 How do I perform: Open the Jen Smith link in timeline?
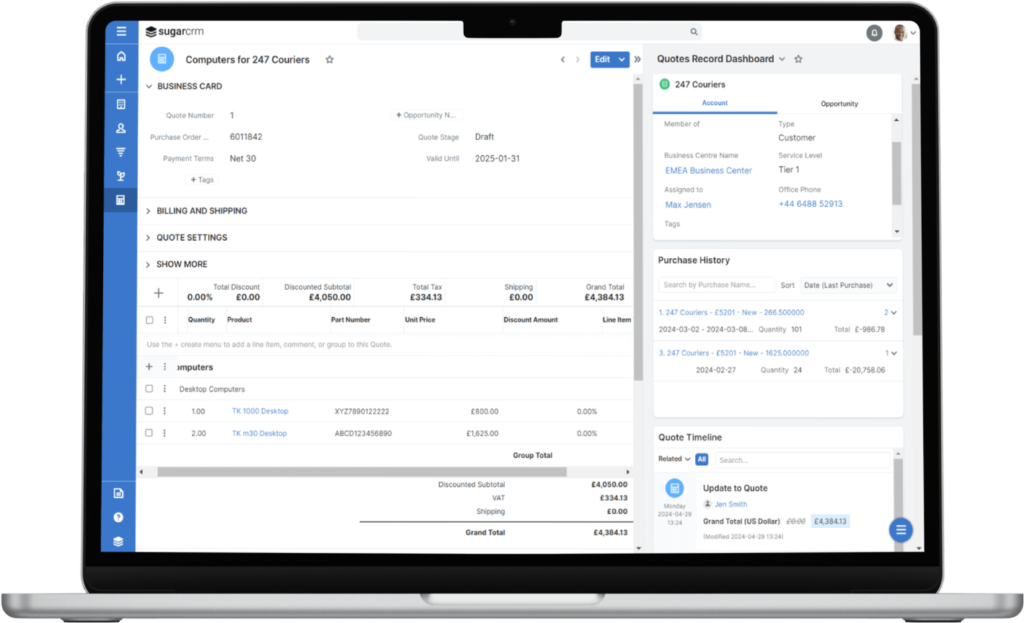(731, 504)
